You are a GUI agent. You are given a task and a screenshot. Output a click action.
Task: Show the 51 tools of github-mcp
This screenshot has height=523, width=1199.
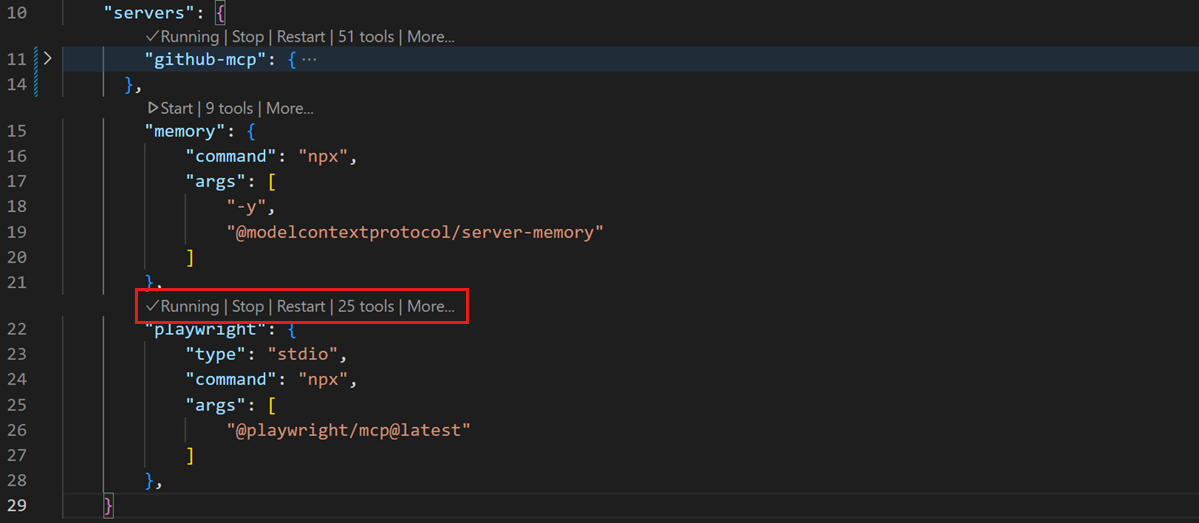pos(366,37)
